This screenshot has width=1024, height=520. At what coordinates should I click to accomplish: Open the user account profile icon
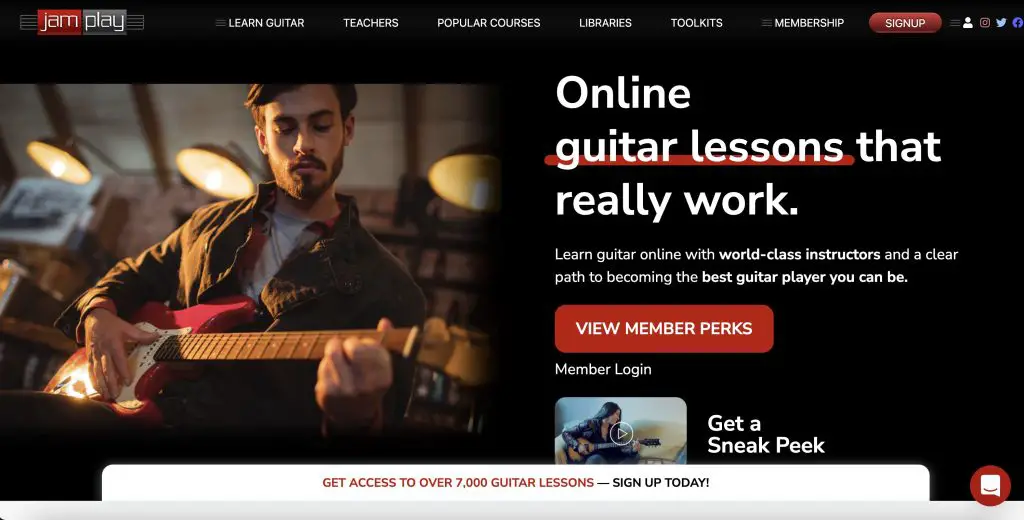point(968,23)
